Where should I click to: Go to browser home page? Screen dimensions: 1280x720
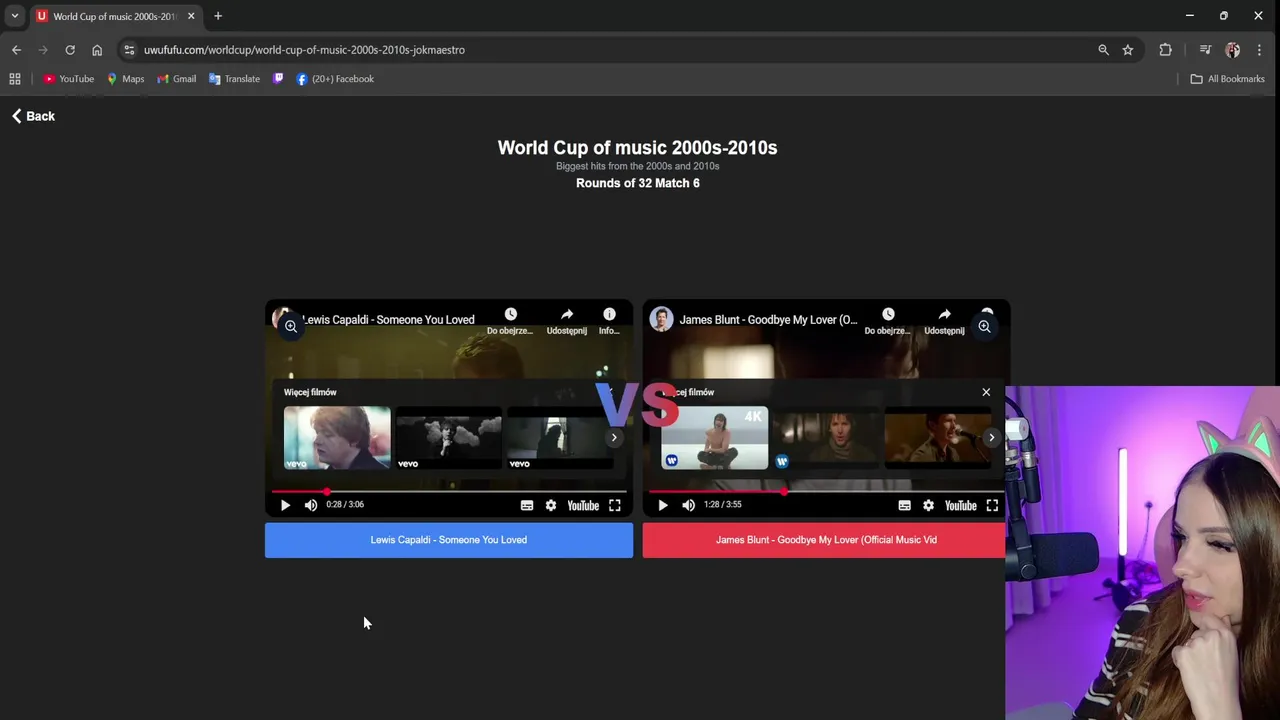click(97, 50)
